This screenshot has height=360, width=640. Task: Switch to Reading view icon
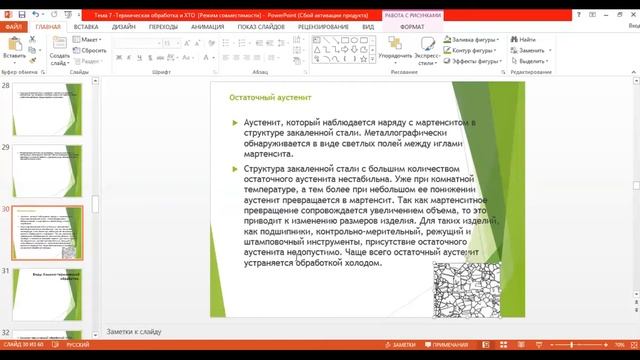pos(521,345)
